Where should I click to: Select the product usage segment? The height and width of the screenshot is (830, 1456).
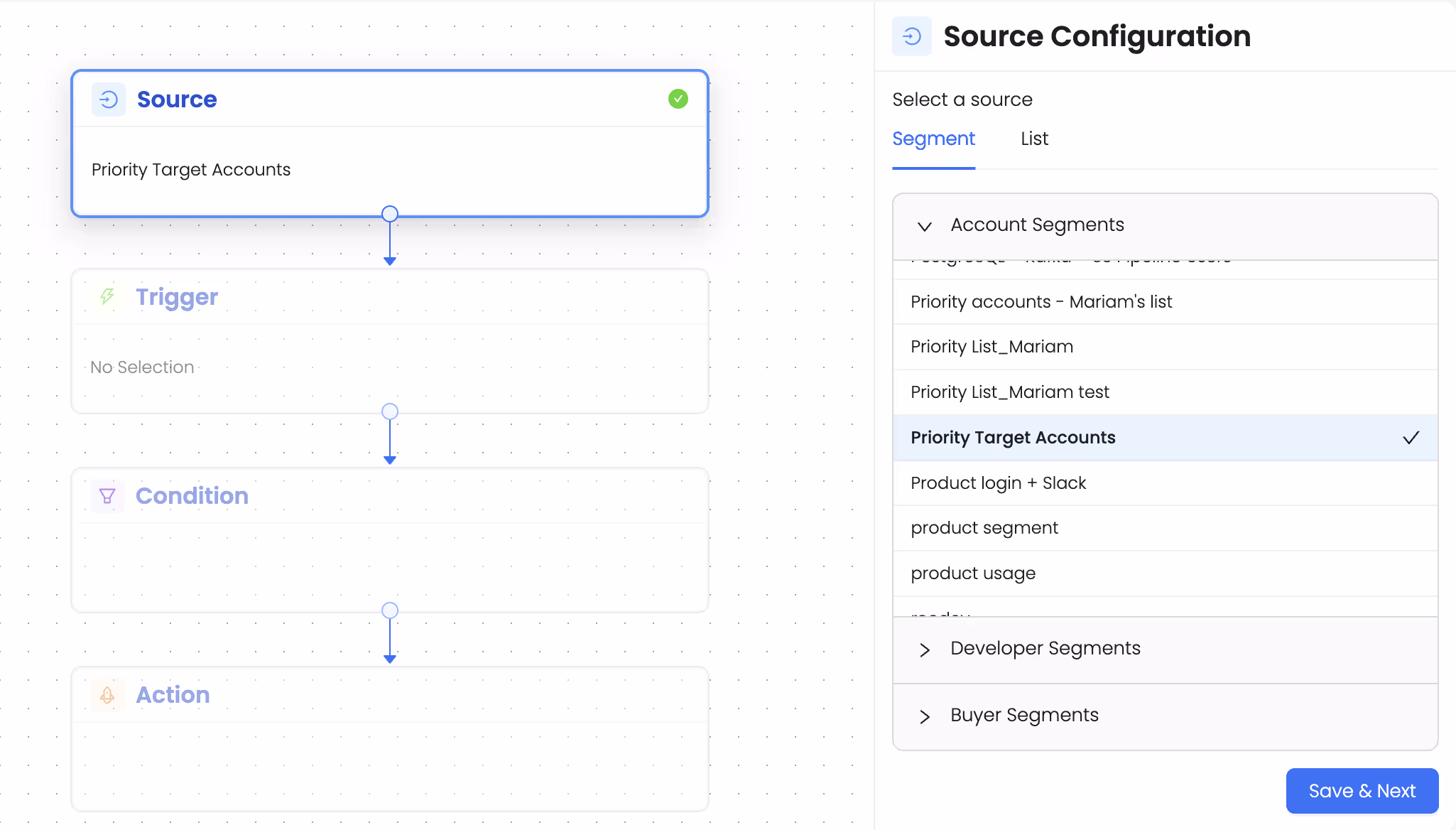point(972,573)
